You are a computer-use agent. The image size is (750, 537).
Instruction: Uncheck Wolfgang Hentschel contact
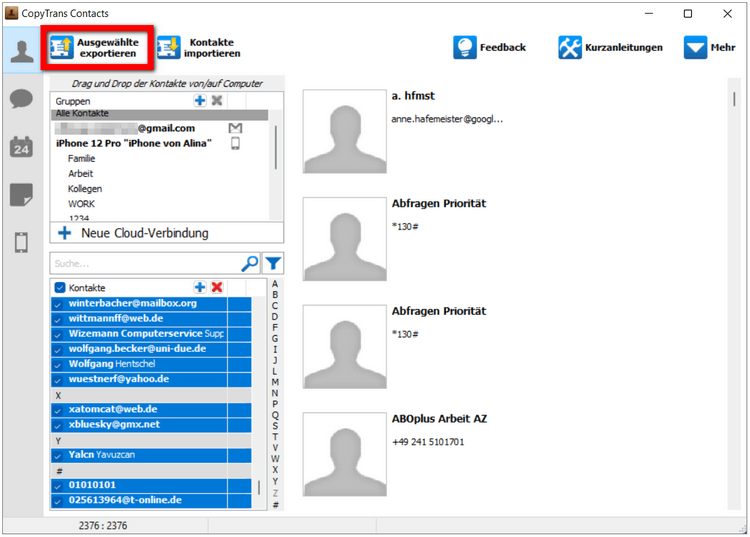coord(58,365)
